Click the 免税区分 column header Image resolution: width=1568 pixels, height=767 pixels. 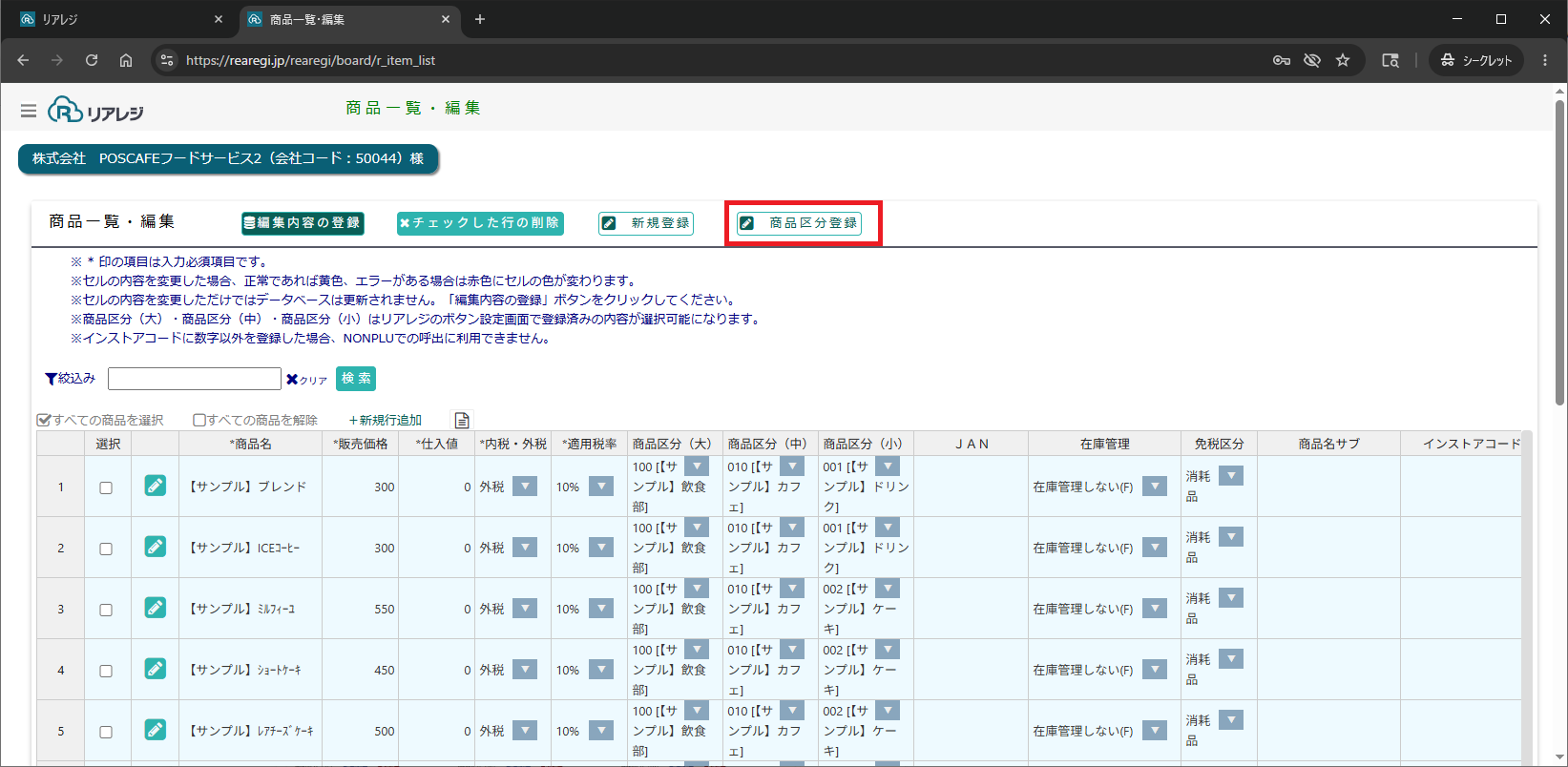coord(1219,444)
